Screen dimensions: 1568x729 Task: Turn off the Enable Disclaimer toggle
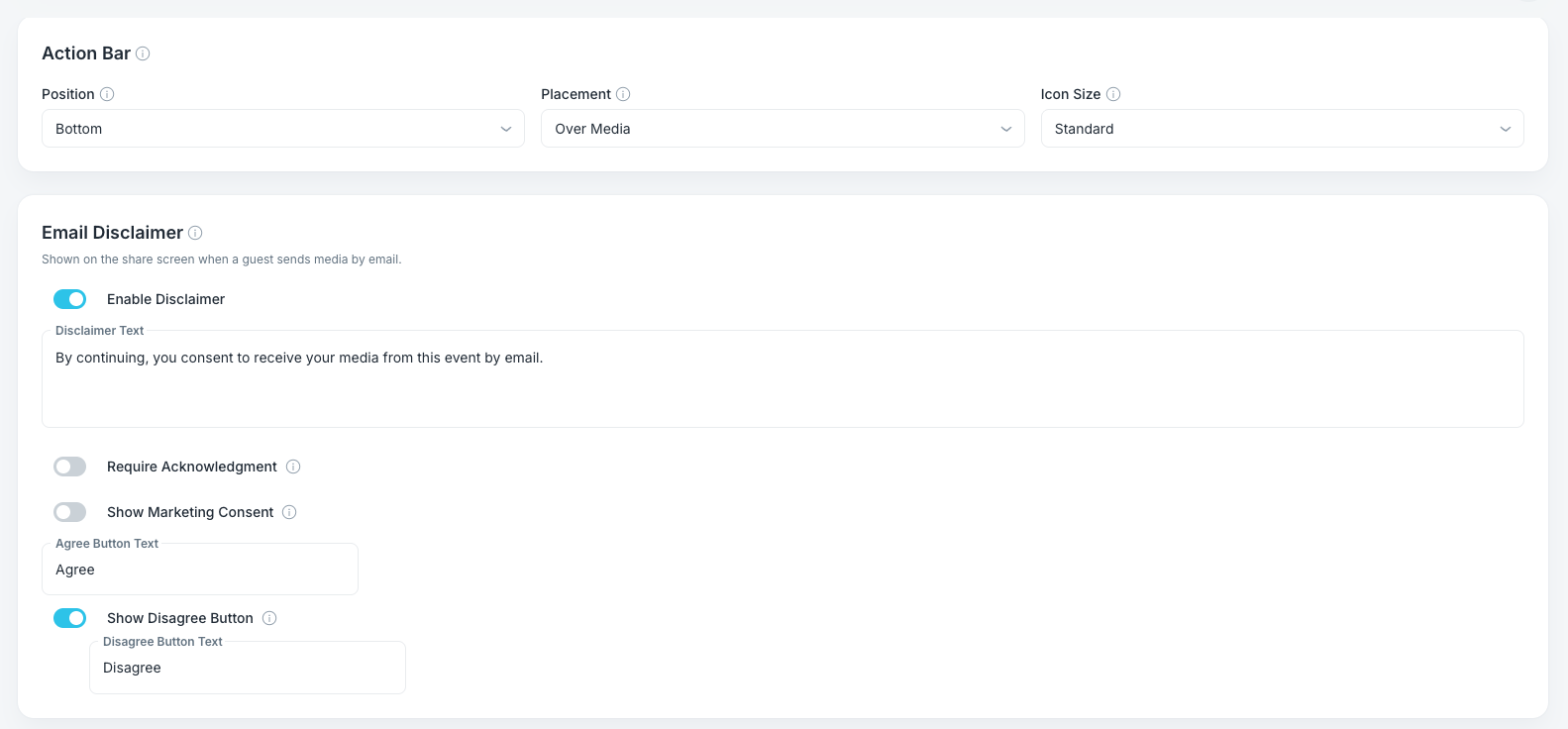pos(70,299)
